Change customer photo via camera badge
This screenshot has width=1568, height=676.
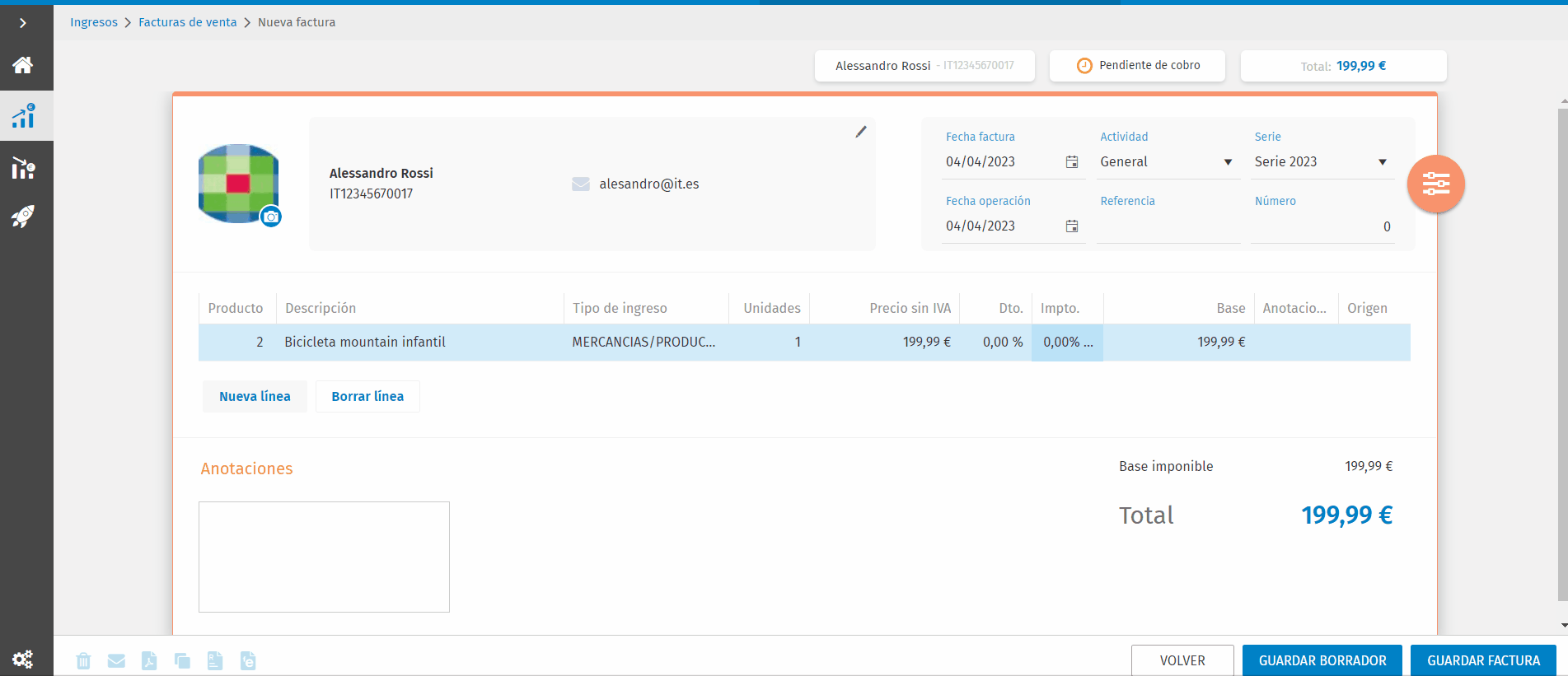pyautogui.click(x=271, y=217)
